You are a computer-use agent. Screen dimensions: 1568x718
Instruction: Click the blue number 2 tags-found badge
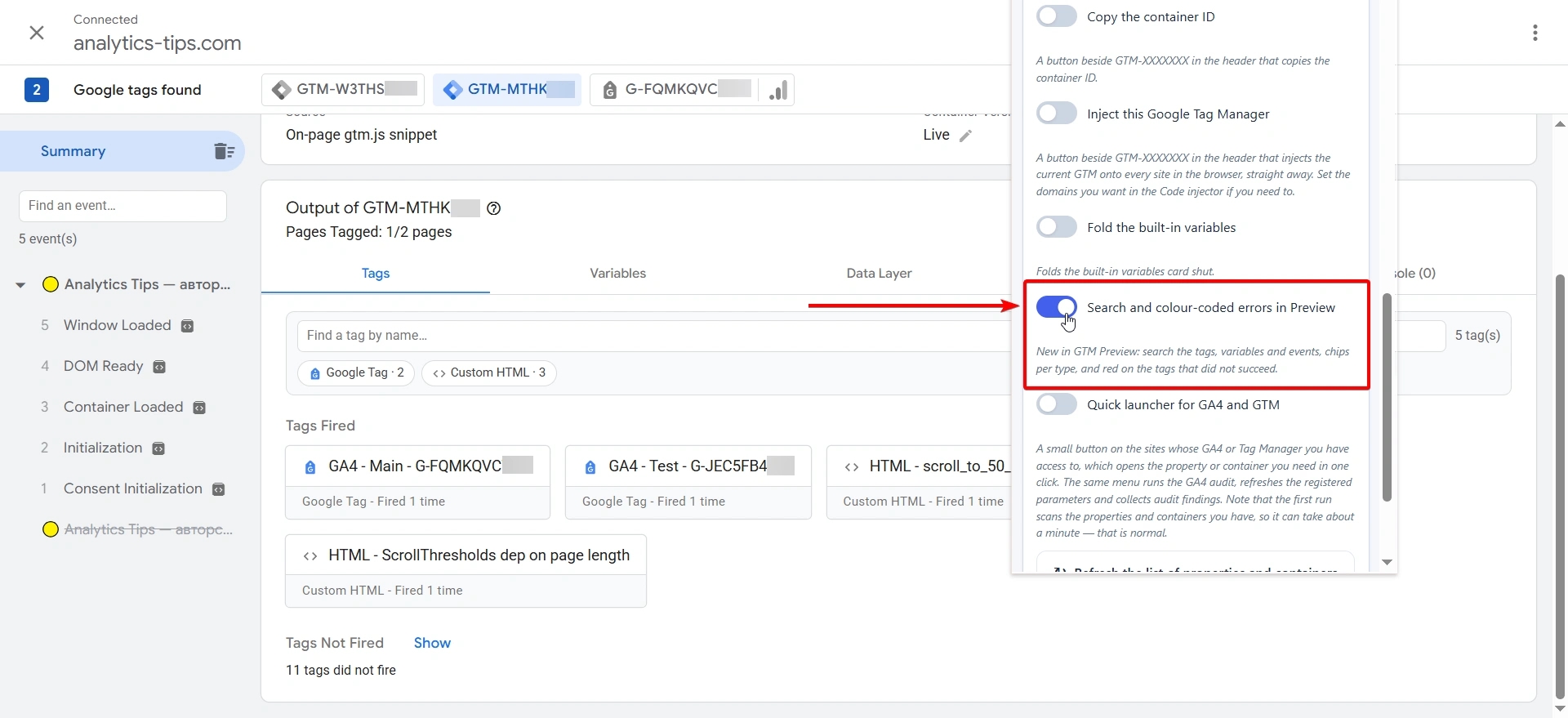coord(36,90)
